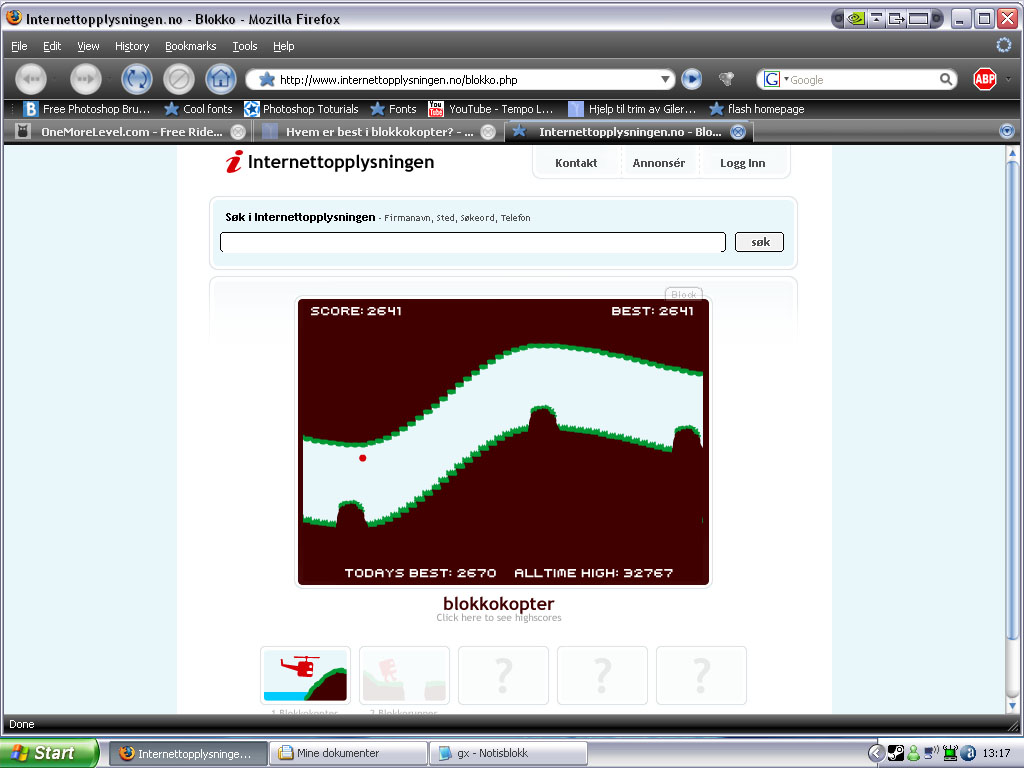
Task: Click into the Internettopplysningen search field
Action: pyautogui.click(x=473, y=242)
